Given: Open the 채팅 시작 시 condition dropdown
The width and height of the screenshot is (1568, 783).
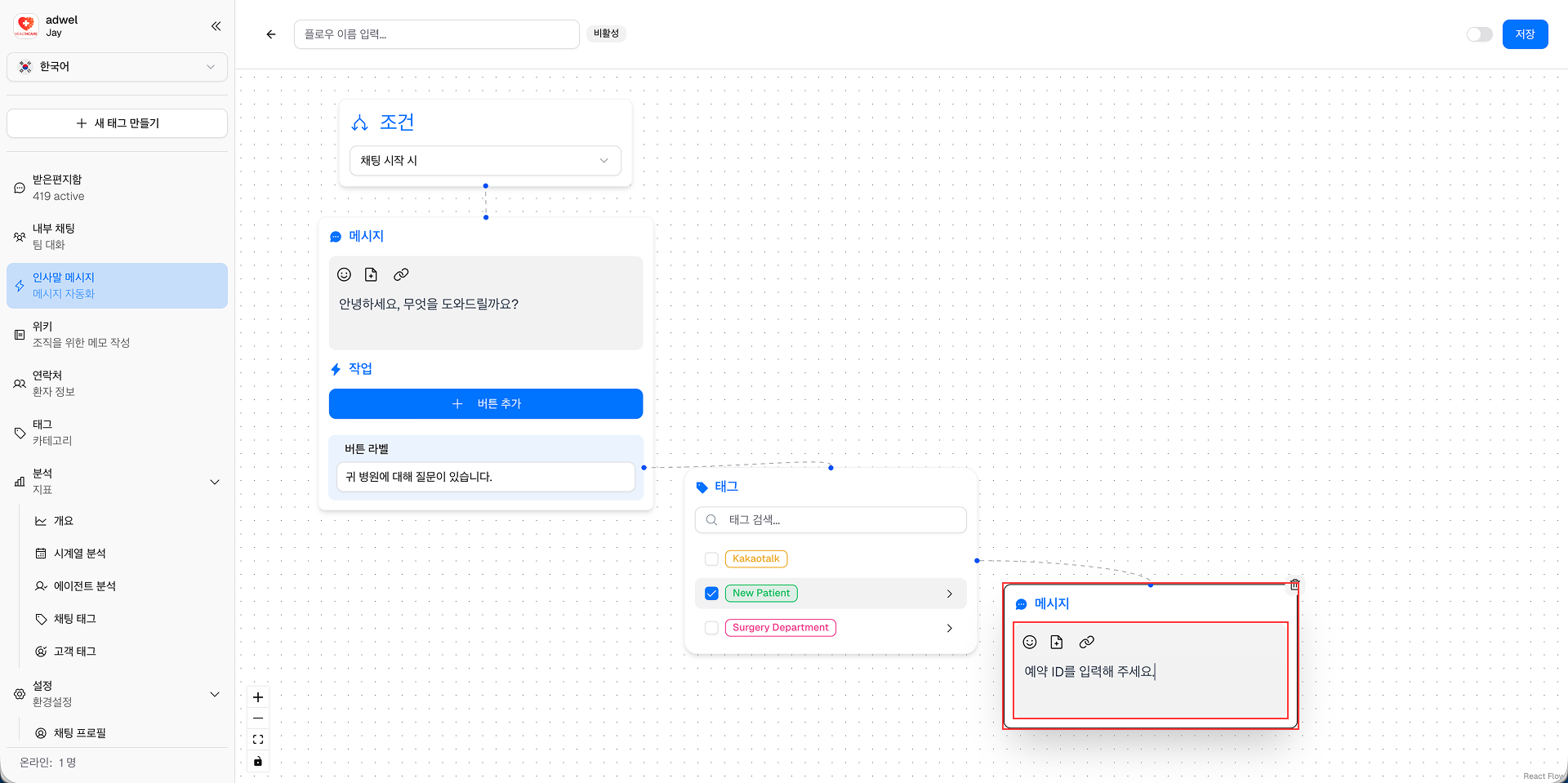Looking at the screenshot, I should (x=485, y=161).
